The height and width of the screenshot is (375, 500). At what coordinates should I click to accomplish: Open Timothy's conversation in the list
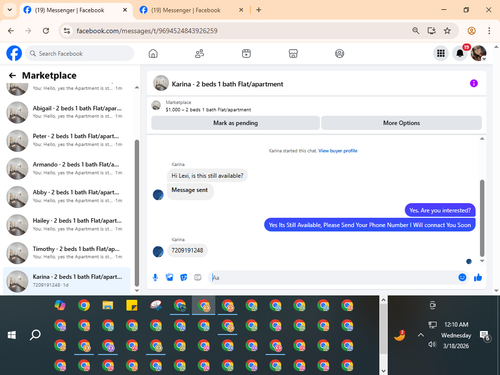67,253
